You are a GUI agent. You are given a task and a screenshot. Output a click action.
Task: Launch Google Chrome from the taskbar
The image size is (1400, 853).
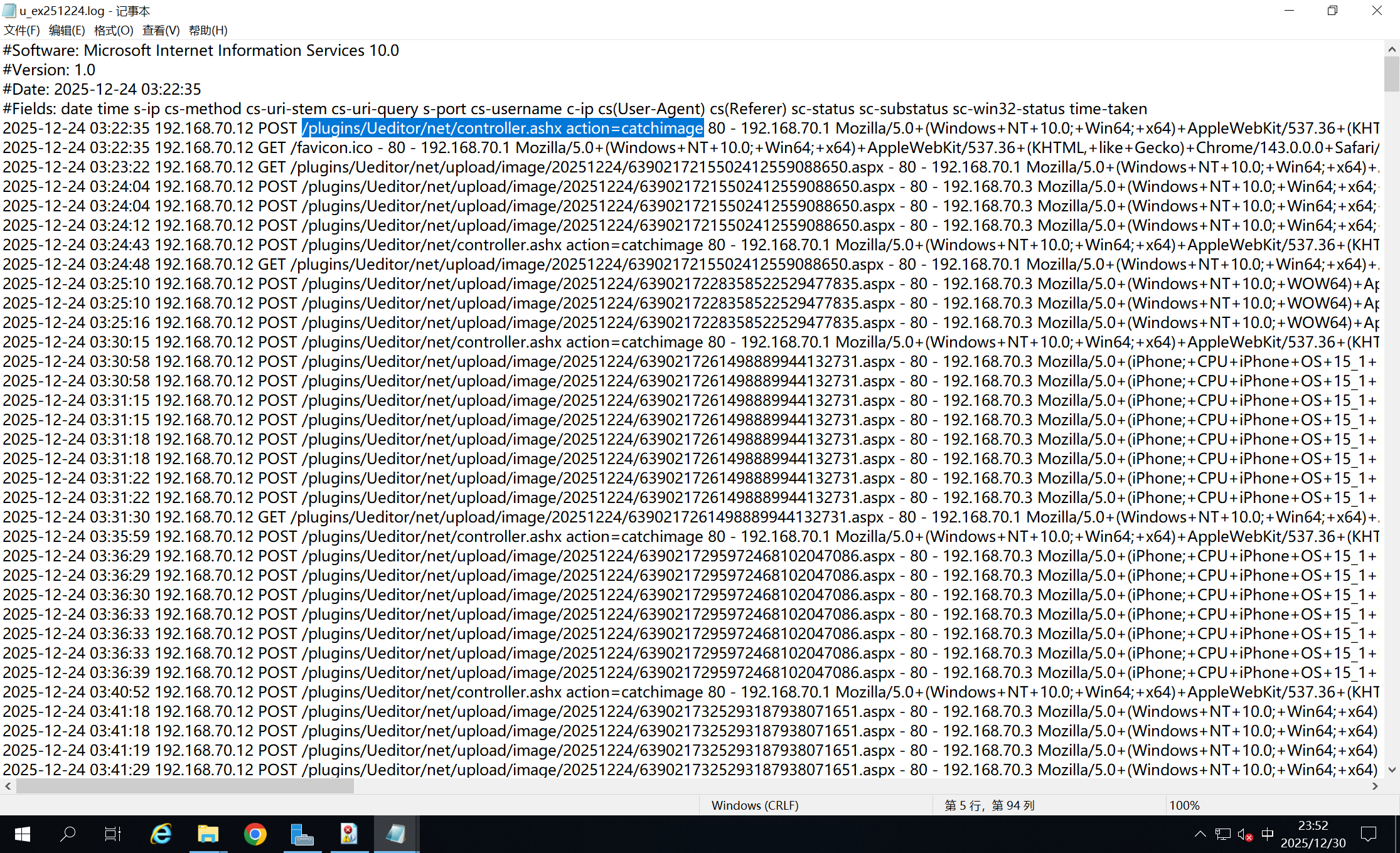[x=255, y=834]
